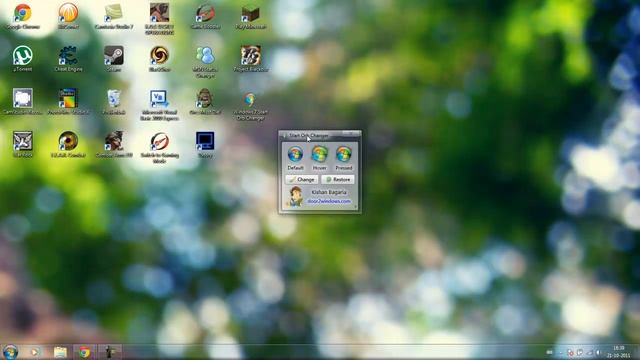This screenshot has height=360, width=640.
Task: Click the 'Kishan Bagaria' name text
Action: click(x=329, y=192)
